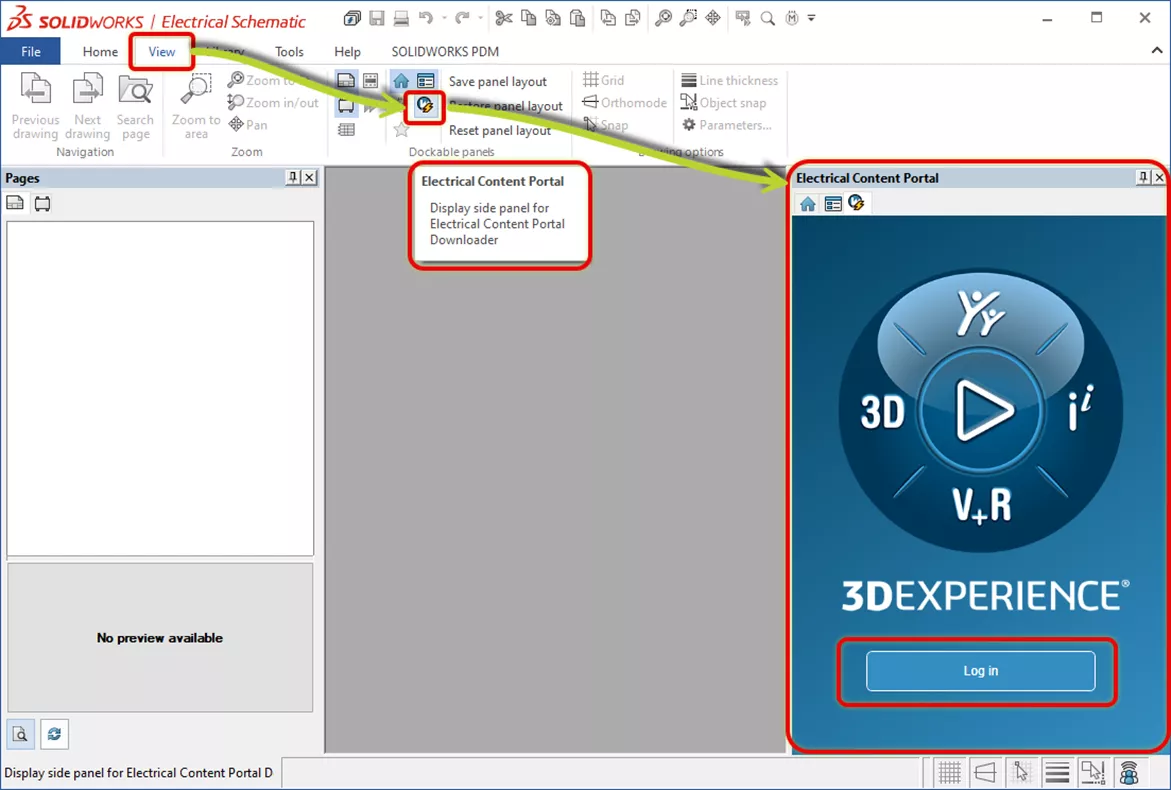Click the Home icon in the Electrical Content Portal panel
This screenshot has height=790, width=1171.
[807, 203]
